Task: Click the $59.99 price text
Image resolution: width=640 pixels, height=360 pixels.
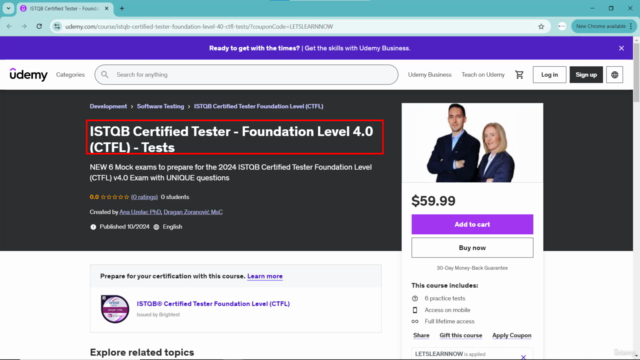Action: (x=433, y=201)
